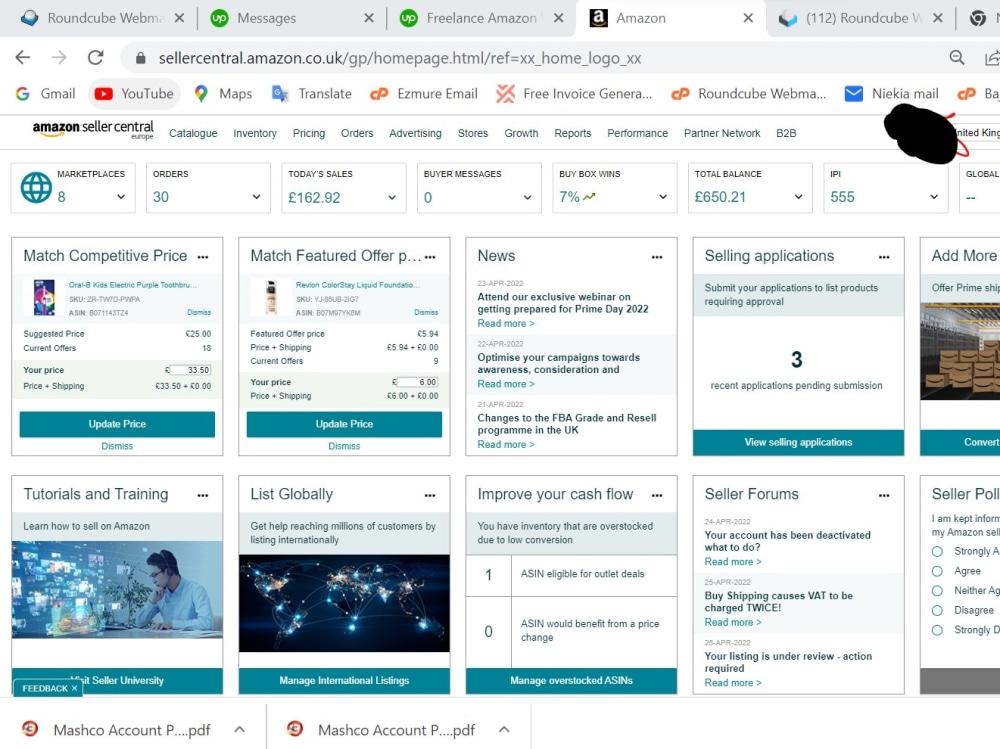Expand the IPI dropdown

click(x=934, y=197)
